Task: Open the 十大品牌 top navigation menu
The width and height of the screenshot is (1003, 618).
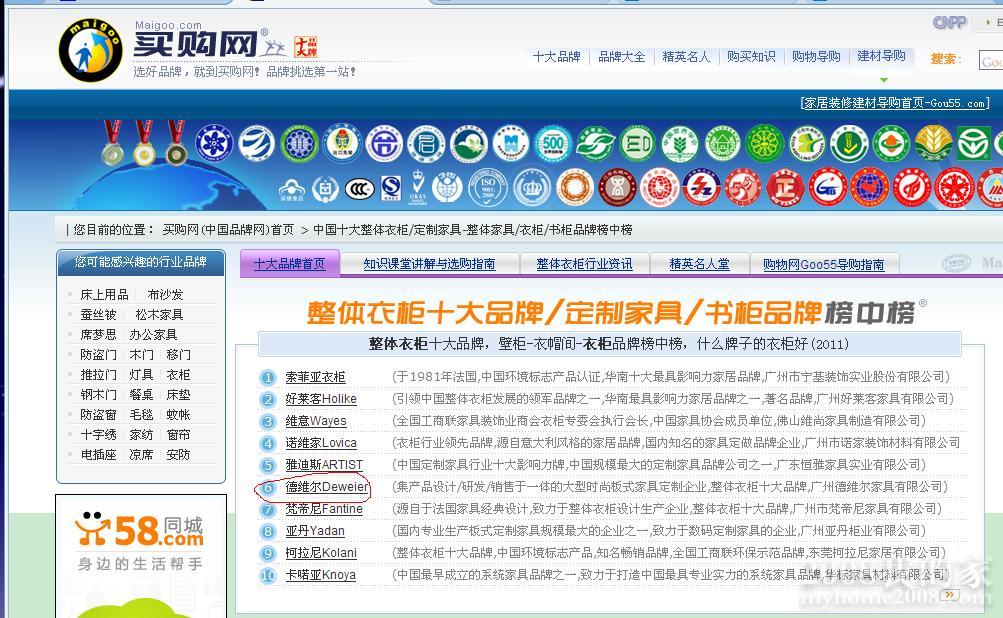Action: pos(556,57)
